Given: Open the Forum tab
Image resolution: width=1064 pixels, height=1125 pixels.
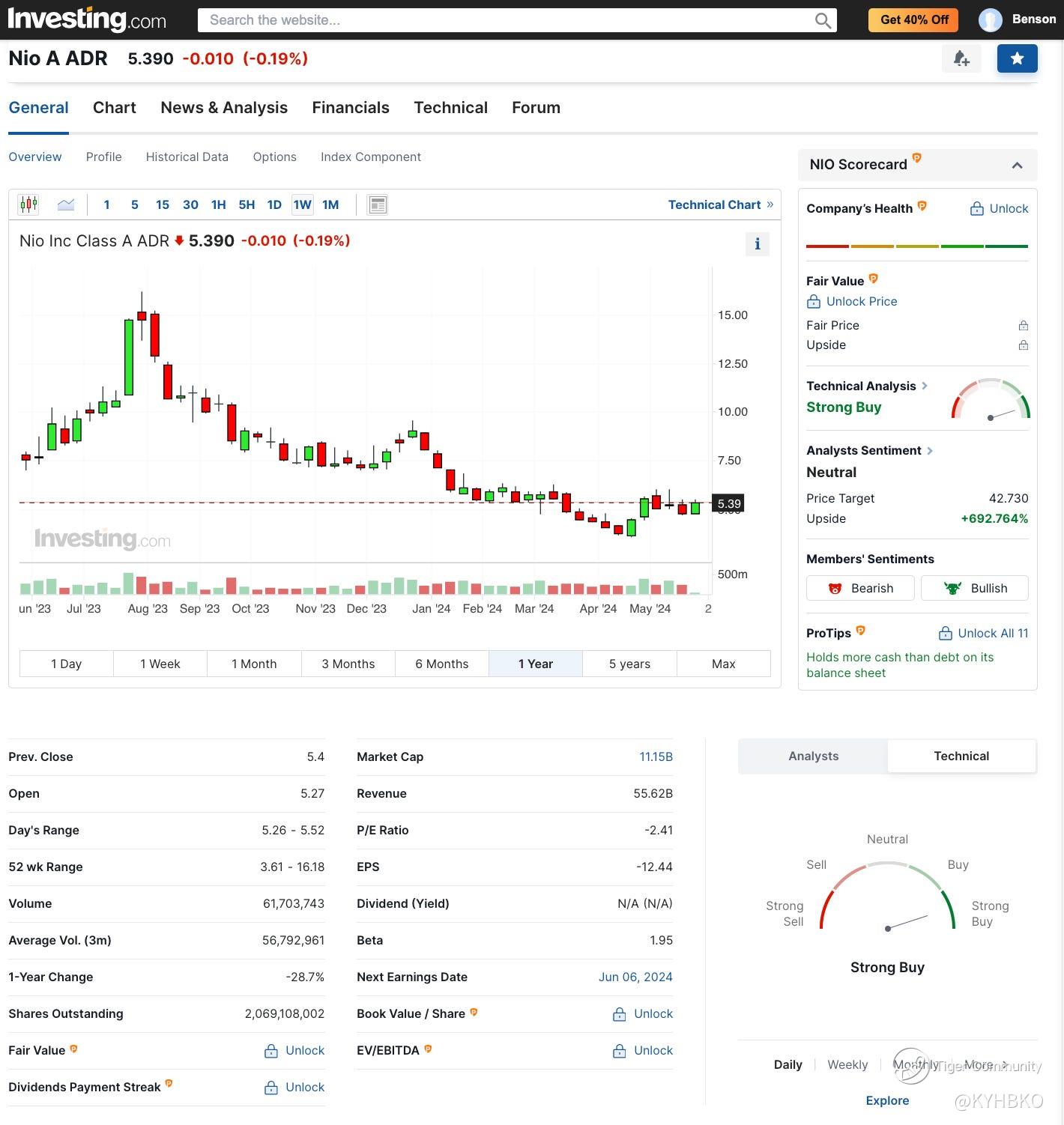Looking at the screenshot, I should coord(536,108).
